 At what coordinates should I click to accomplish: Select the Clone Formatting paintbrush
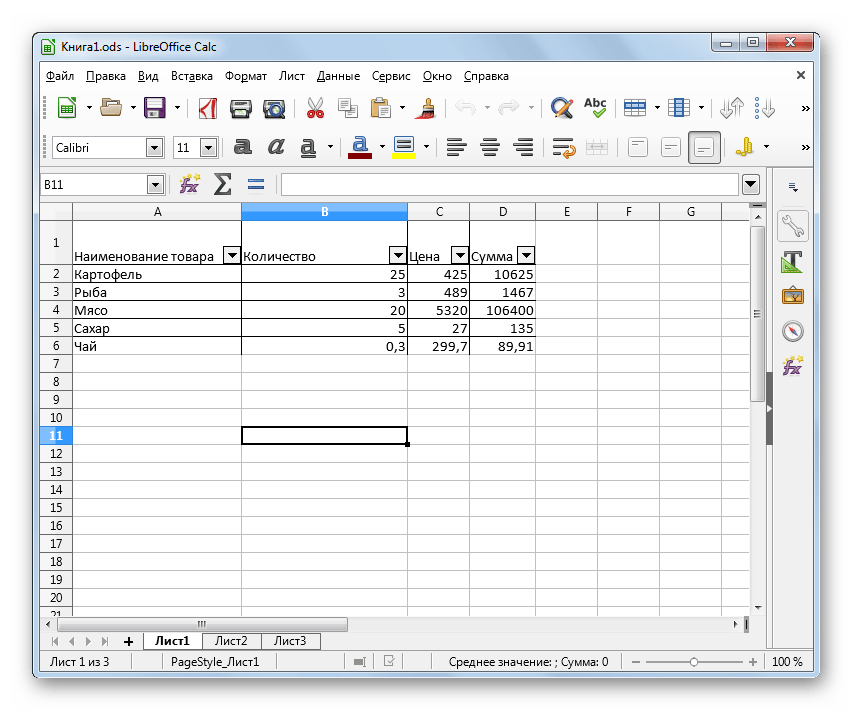click(428, 108)
